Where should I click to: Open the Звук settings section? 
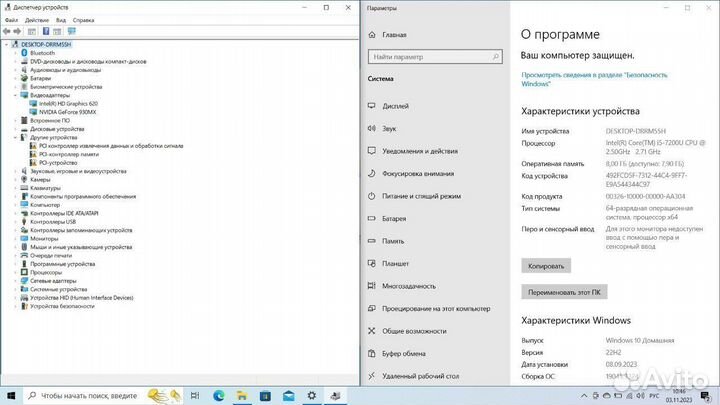tap(389, 128)
